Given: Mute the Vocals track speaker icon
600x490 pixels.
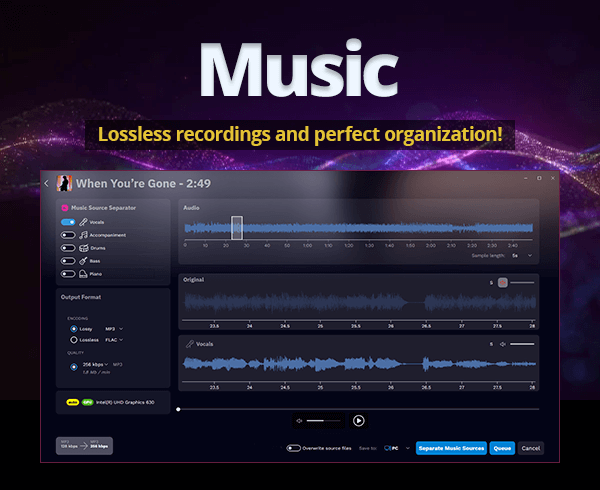Looking at the screenshot, I should pyautogui.click(x=503, y=344).
